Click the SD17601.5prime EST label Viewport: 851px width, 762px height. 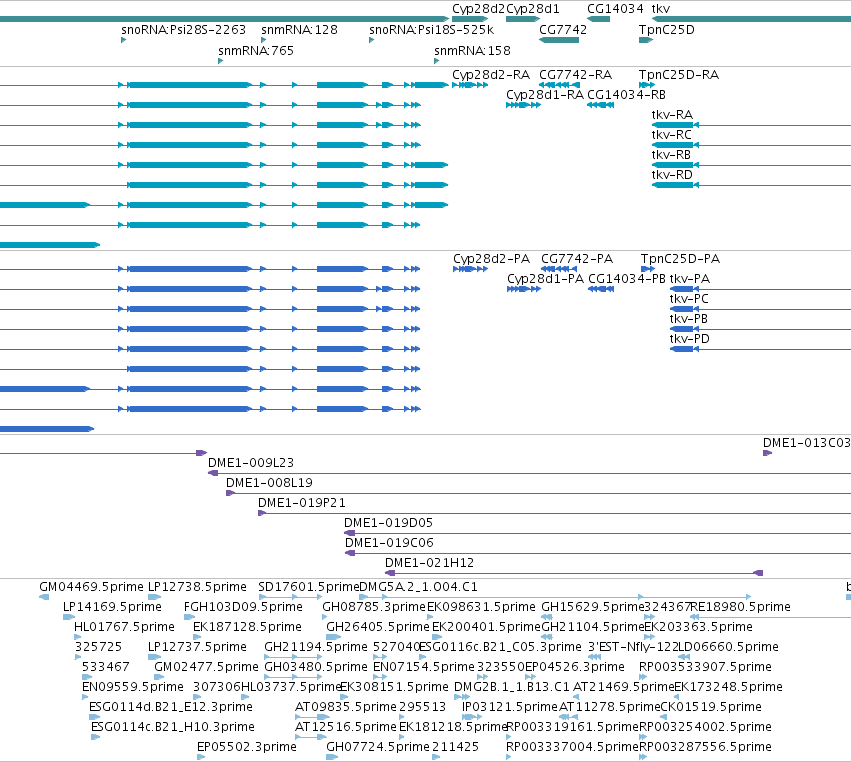[x=308, y=587]
